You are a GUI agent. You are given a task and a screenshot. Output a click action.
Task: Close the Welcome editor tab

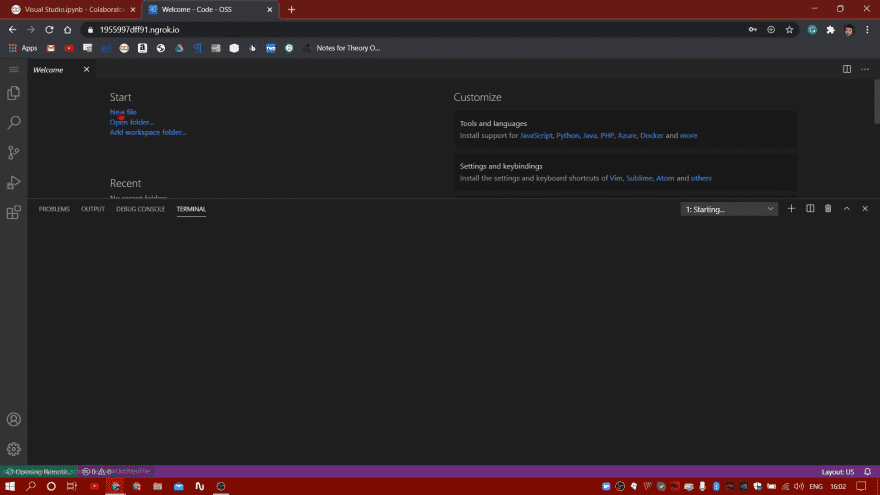coord(86,70)
